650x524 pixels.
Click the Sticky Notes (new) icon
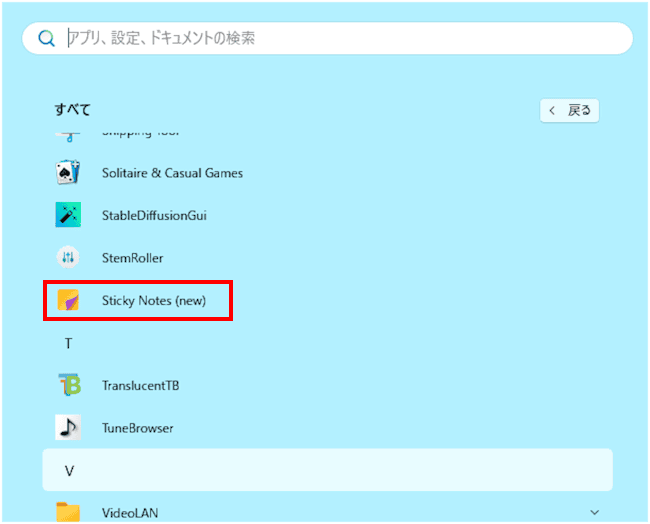[68, 300]
